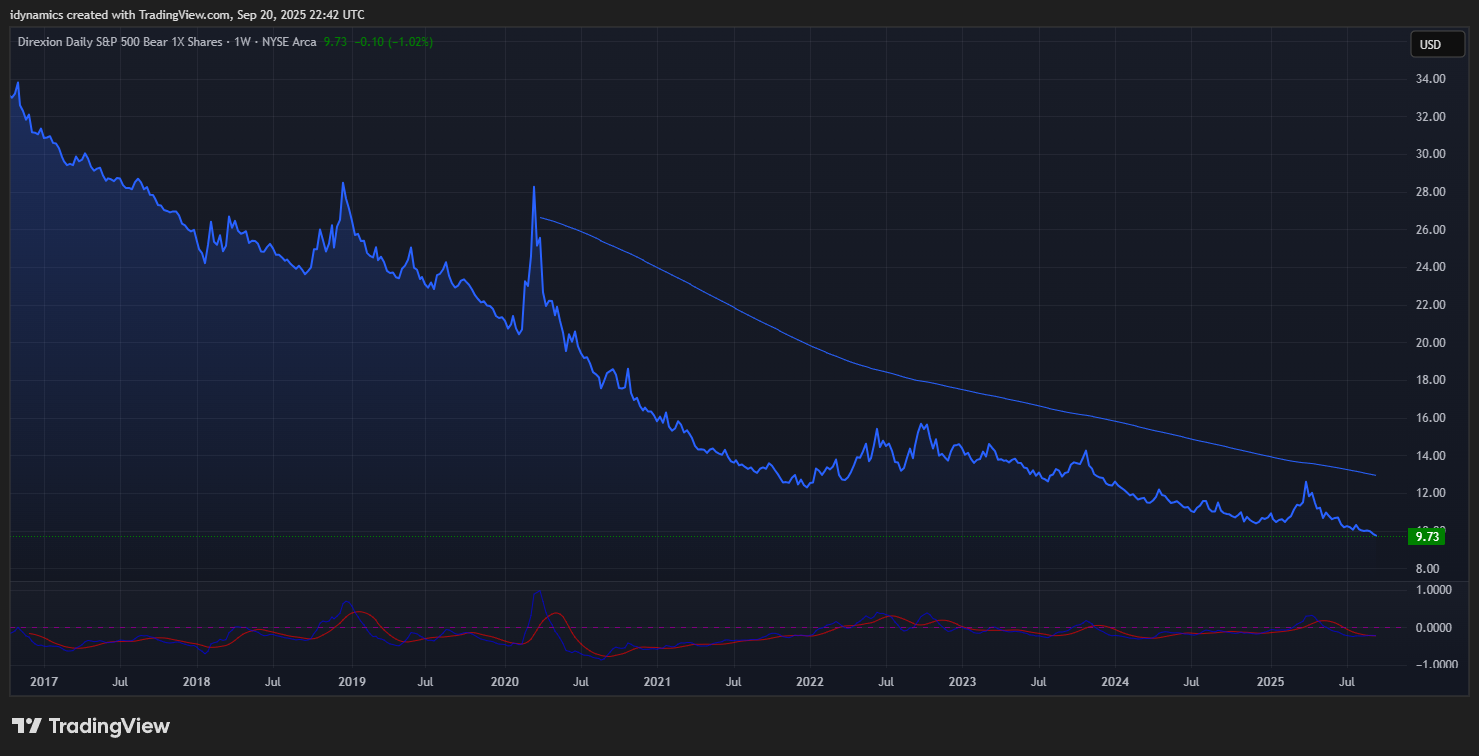Click the 2023 label on the time axis
The image size is (1479, 756).
(962, 682)
